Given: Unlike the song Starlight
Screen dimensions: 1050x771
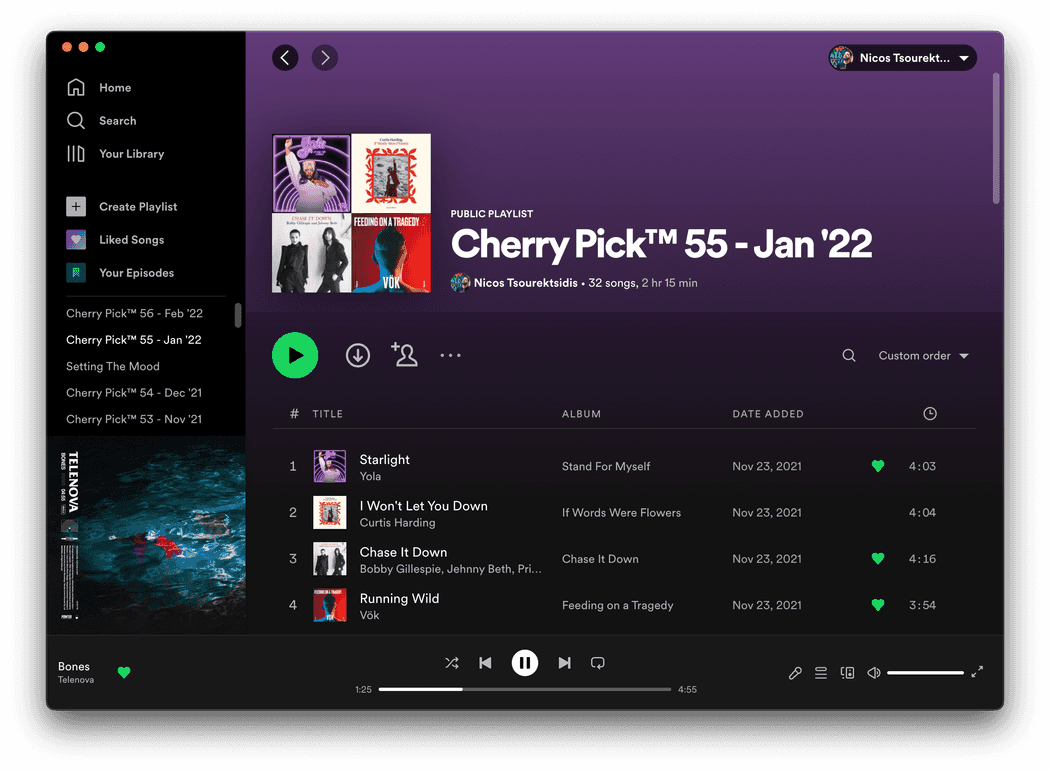Looking at the screenshot, I should (x=877, y=466).
